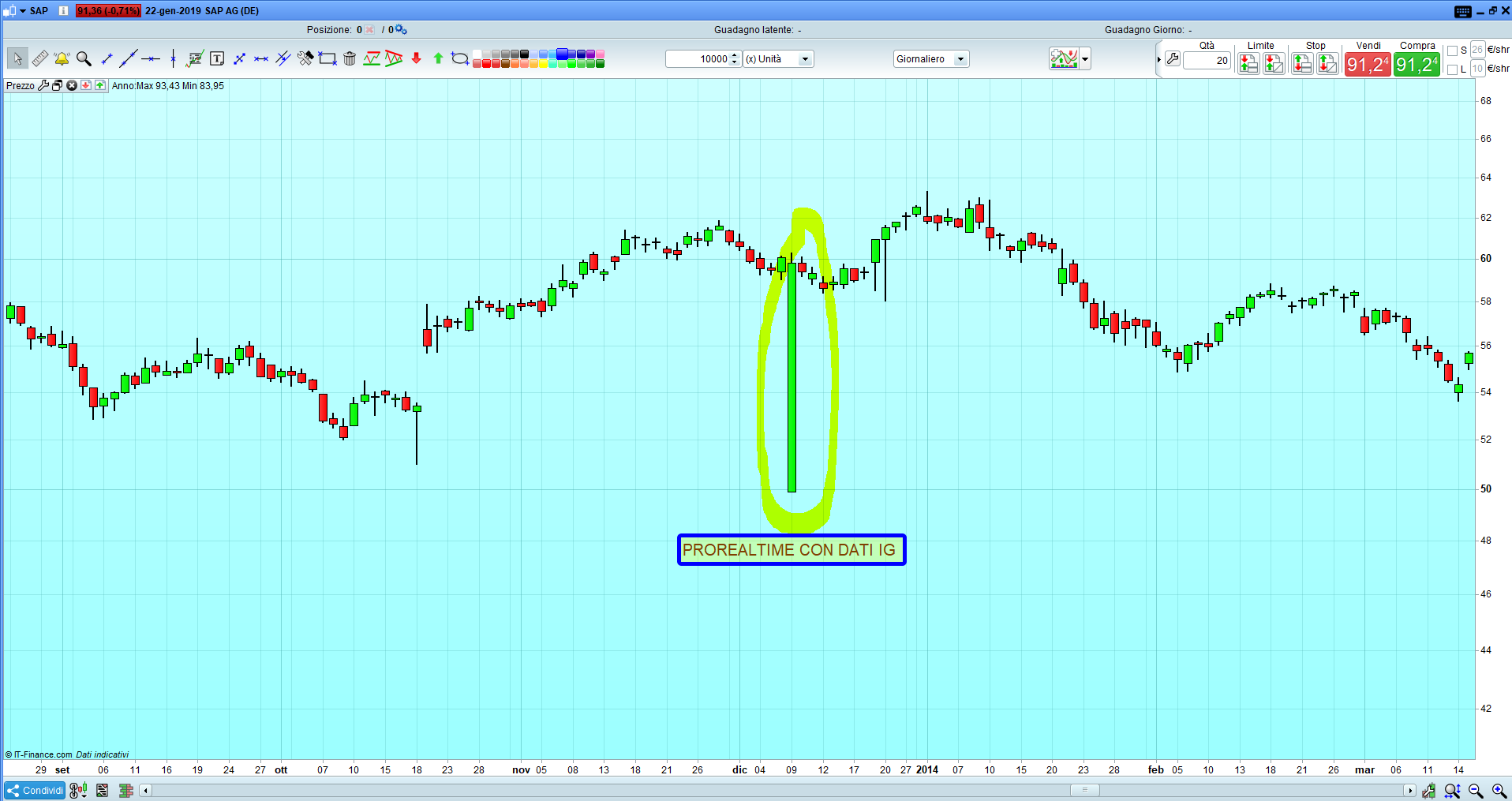This screenshot has width=1512, height=801.
Task: Click the S stop distance field
Action: tap(1477, 51)
